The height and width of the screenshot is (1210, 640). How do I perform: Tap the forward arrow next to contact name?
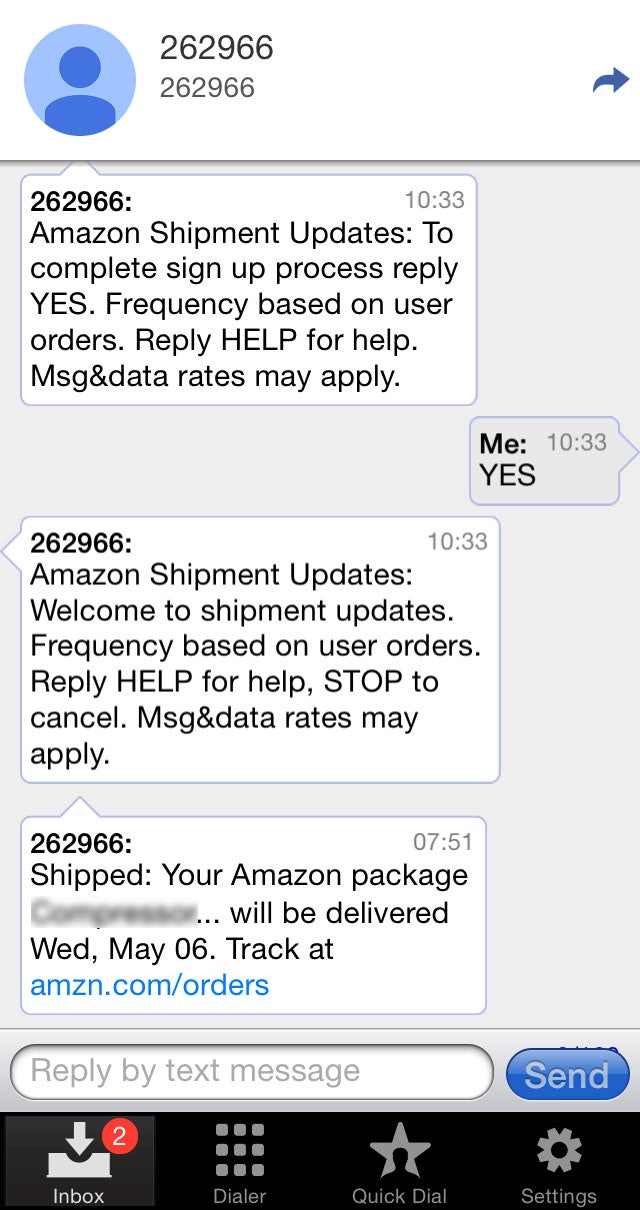pos(611,80)
